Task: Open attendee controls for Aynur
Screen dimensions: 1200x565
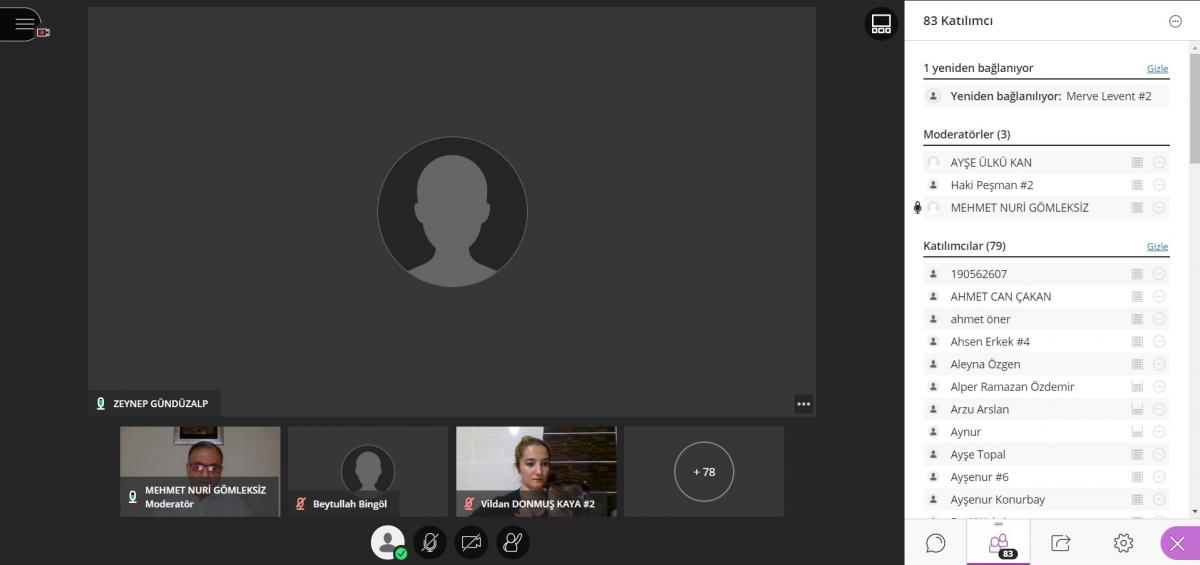Action: pyautogui.click(x=1159, y=432)
